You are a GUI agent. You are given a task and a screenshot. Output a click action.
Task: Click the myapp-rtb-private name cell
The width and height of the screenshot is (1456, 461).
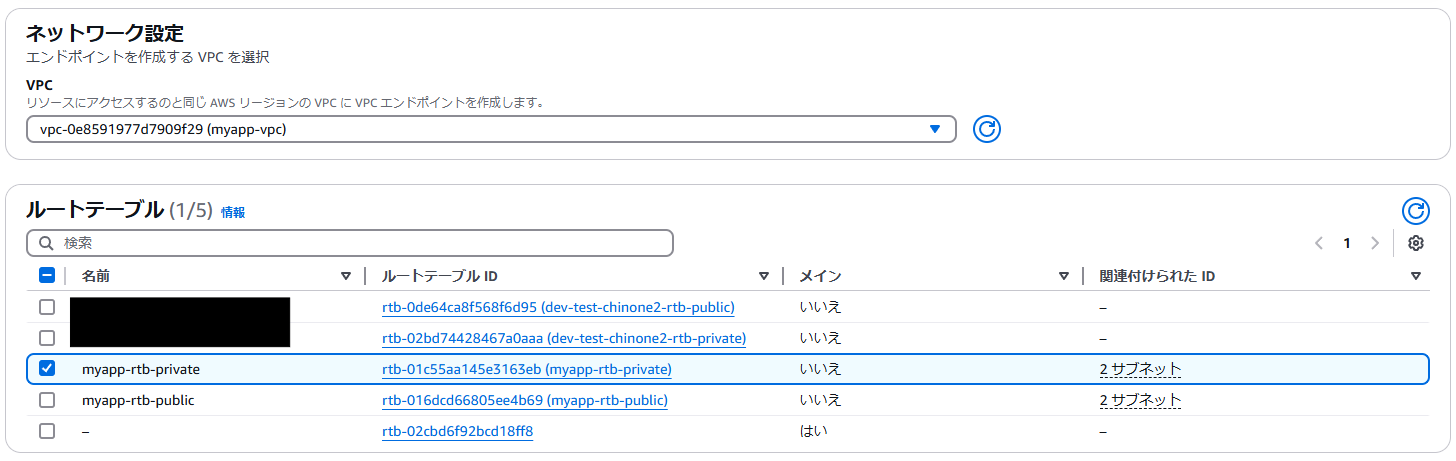coord(141,369)
